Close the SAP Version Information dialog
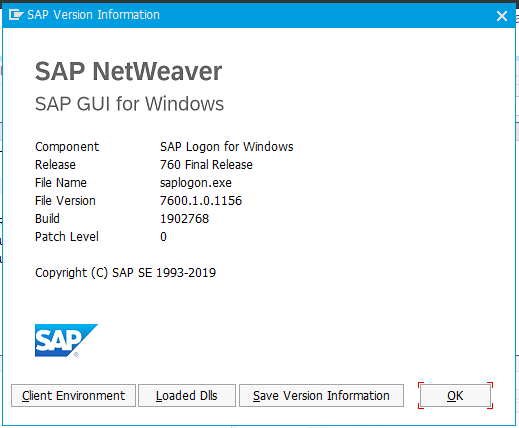 [502, 16]
